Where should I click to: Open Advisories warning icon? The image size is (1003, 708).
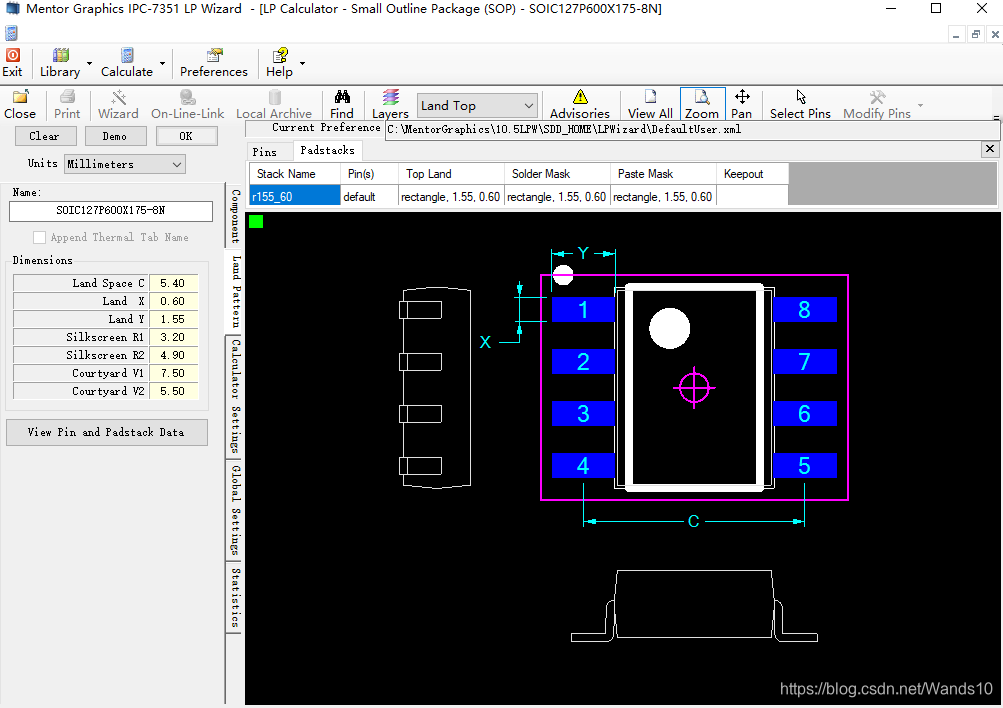pyautogui.click(x=580, y=104)
